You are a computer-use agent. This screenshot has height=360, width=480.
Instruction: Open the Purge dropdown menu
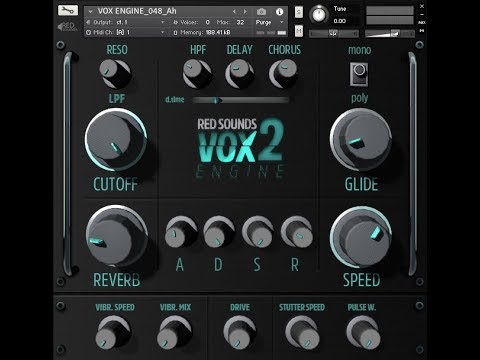pos(270,22)
